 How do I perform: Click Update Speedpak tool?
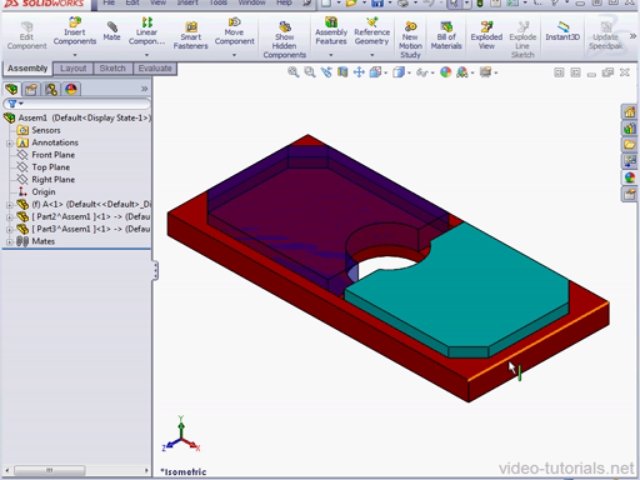[605, 36]
